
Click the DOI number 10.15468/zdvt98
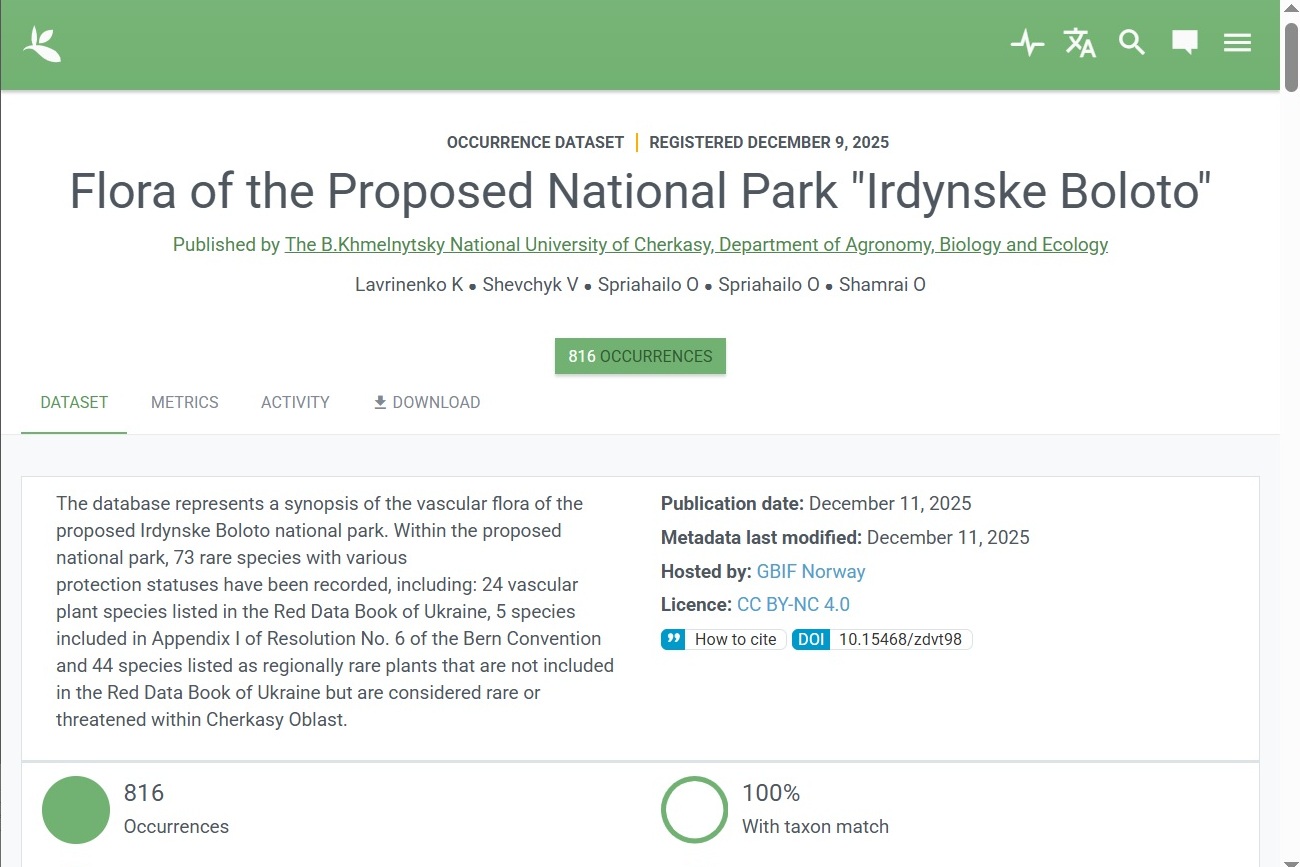tap(900, 639)
